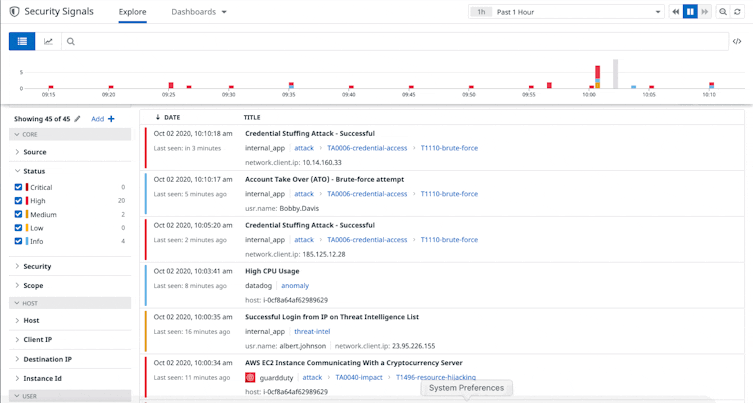Image resolution: width=753 pixels, height=403 pixels.
Task: Toggle the Info status checkbox
Action: tap(18, 241)
